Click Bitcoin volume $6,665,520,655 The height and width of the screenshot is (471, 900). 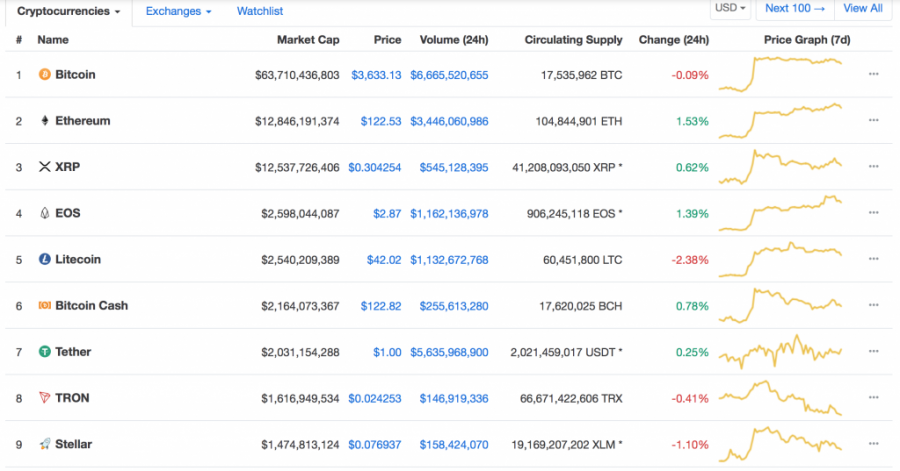449,75
